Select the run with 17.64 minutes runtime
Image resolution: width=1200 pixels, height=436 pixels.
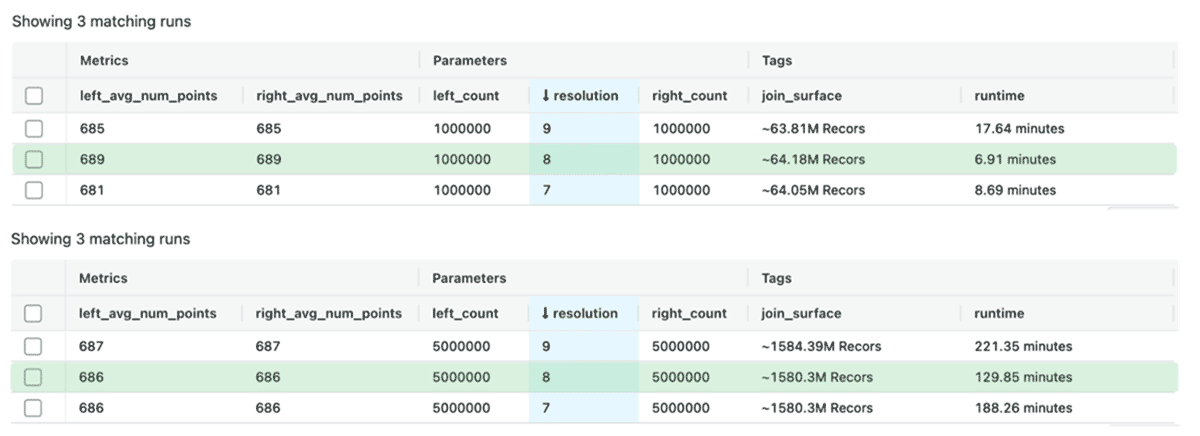(34, 129)
